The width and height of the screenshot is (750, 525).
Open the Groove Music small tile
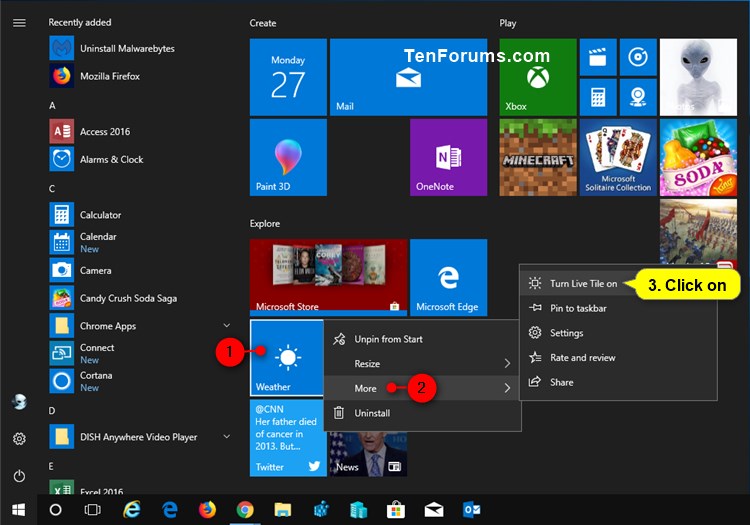pos(638,57)
